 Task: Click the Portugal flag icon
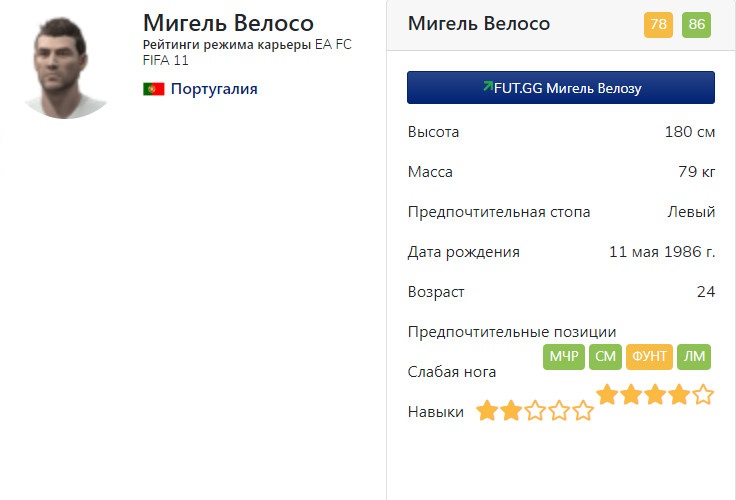pyautogui.click(x=153, y=89)
